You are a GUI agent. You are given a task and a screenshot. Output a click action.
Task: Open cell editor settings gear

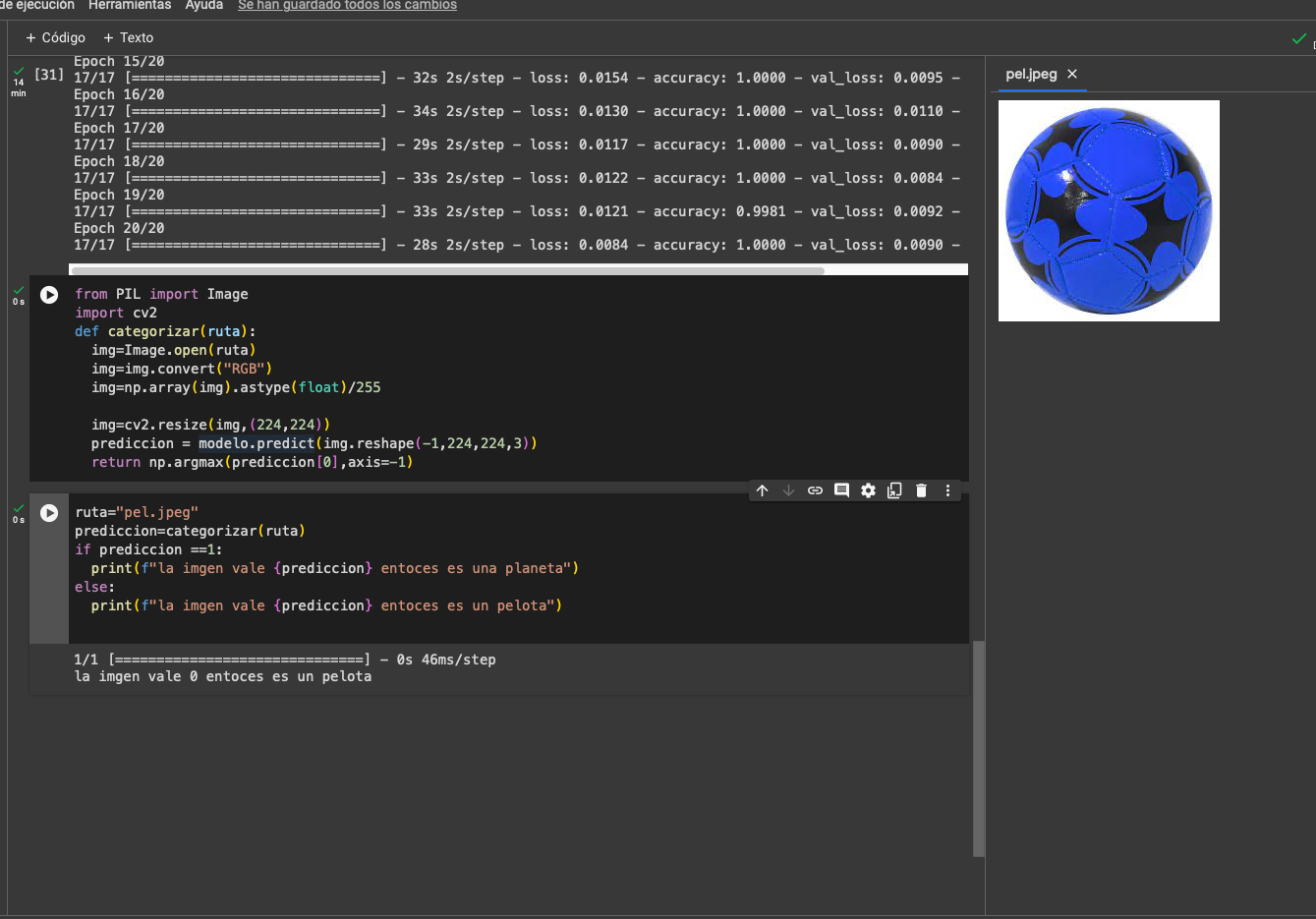pyautogui.click(x=868, y=490)
